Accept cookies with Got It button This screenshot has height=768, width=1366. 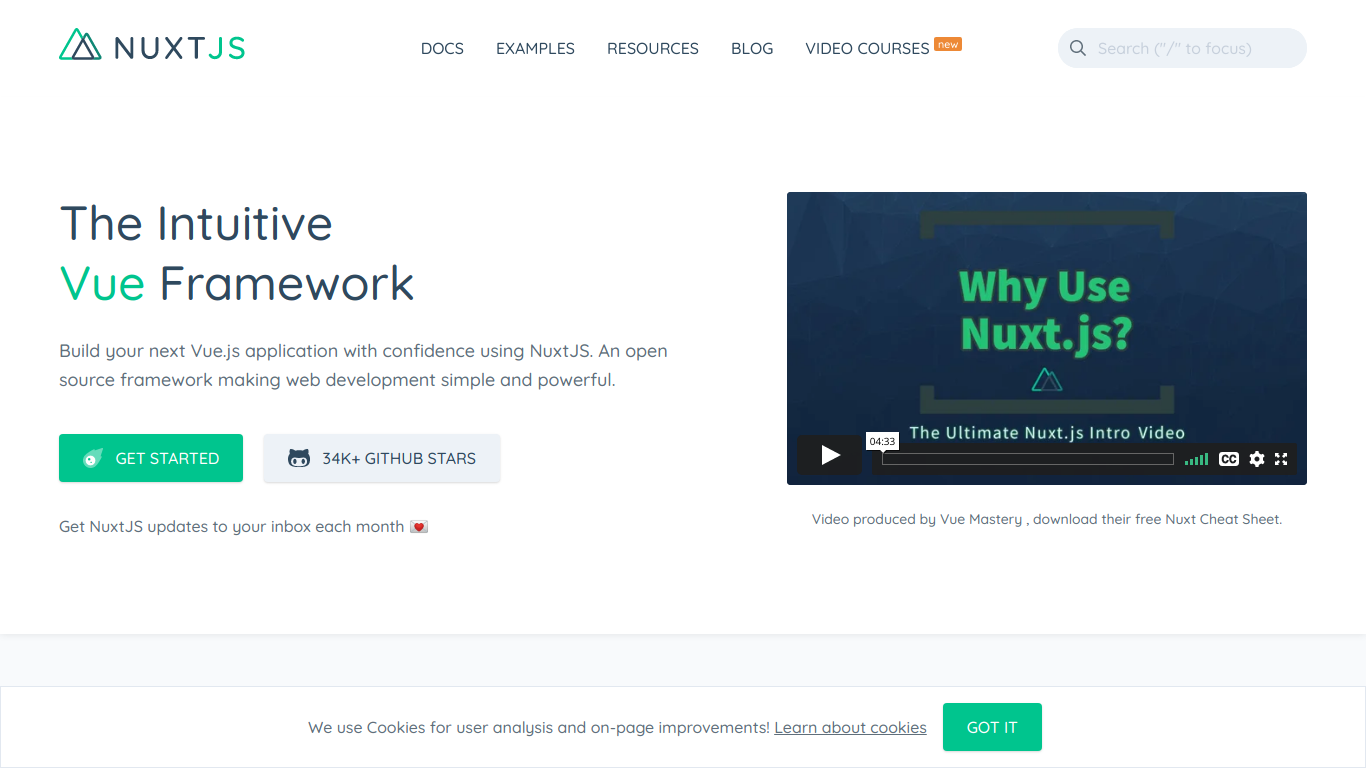tap(992, 727)
